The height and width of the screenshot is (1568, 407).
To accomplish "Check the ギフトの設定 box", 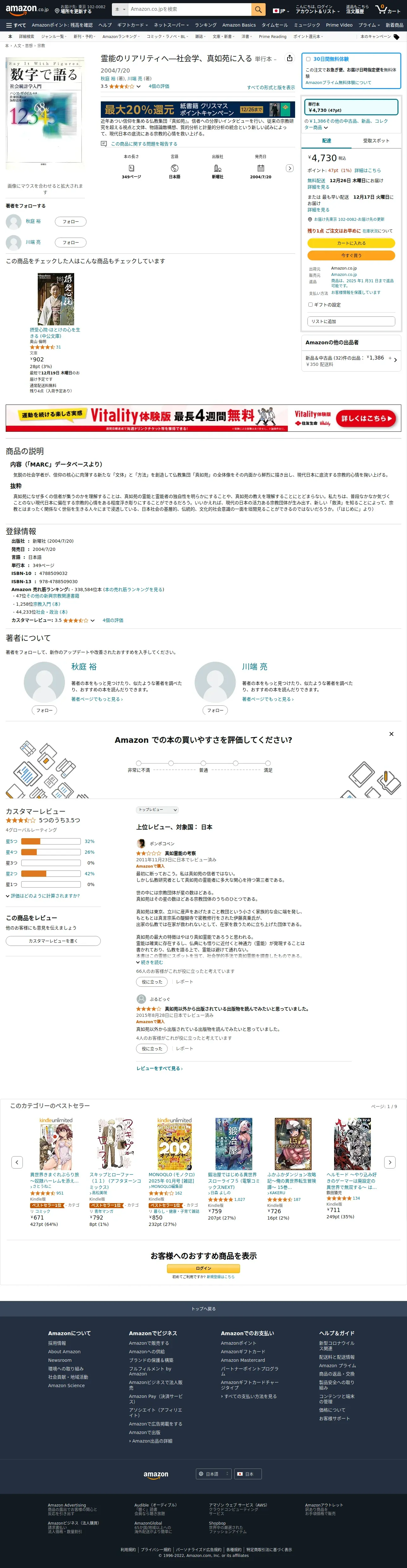I will click(x=310, y=304).
